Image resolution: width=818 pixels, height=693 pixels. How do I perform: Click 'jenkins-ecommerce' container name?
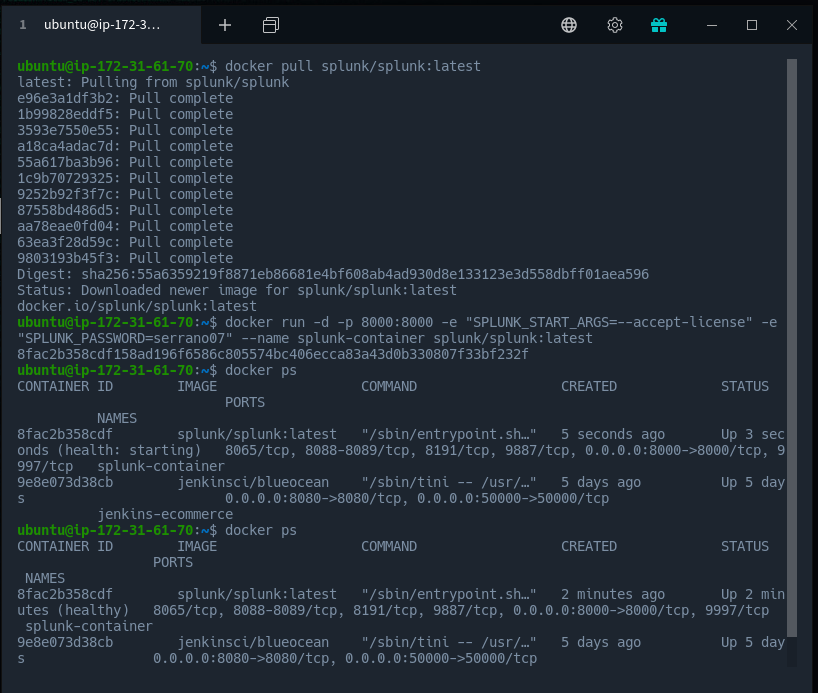(x=165, y=515)
